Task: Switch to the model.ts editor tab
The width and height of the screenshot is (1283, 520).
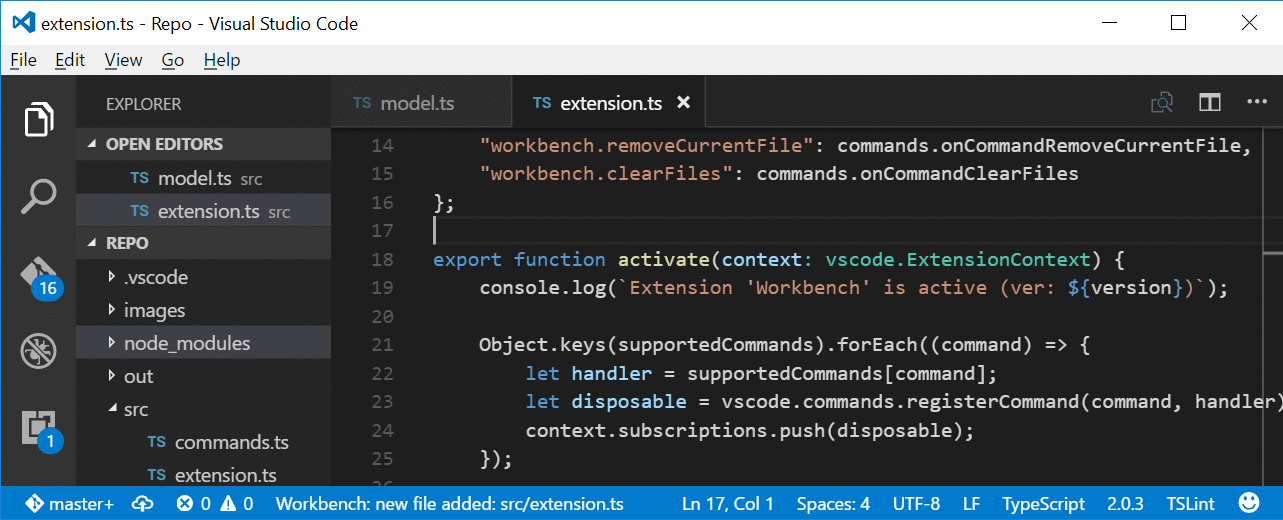Action: (x=421, y=103)
